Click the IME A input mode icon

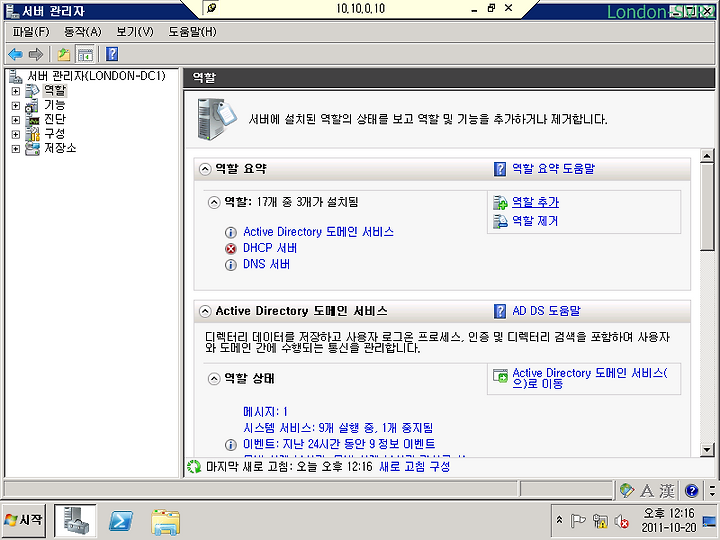(647, 491)
